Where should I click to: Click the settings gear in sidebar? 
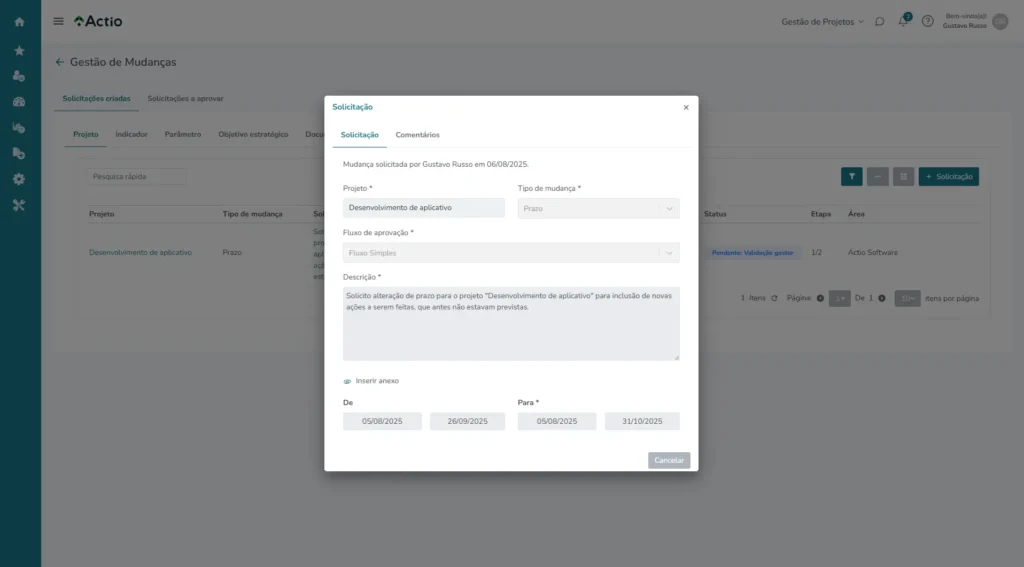point(19,179)
